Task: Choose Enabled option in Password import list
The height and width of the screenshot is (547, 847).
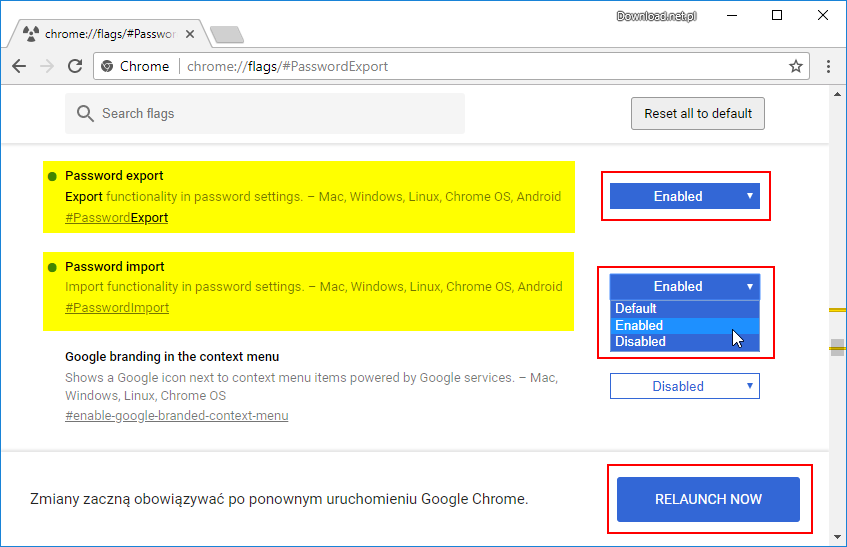Action: click(x=684, y=326)
